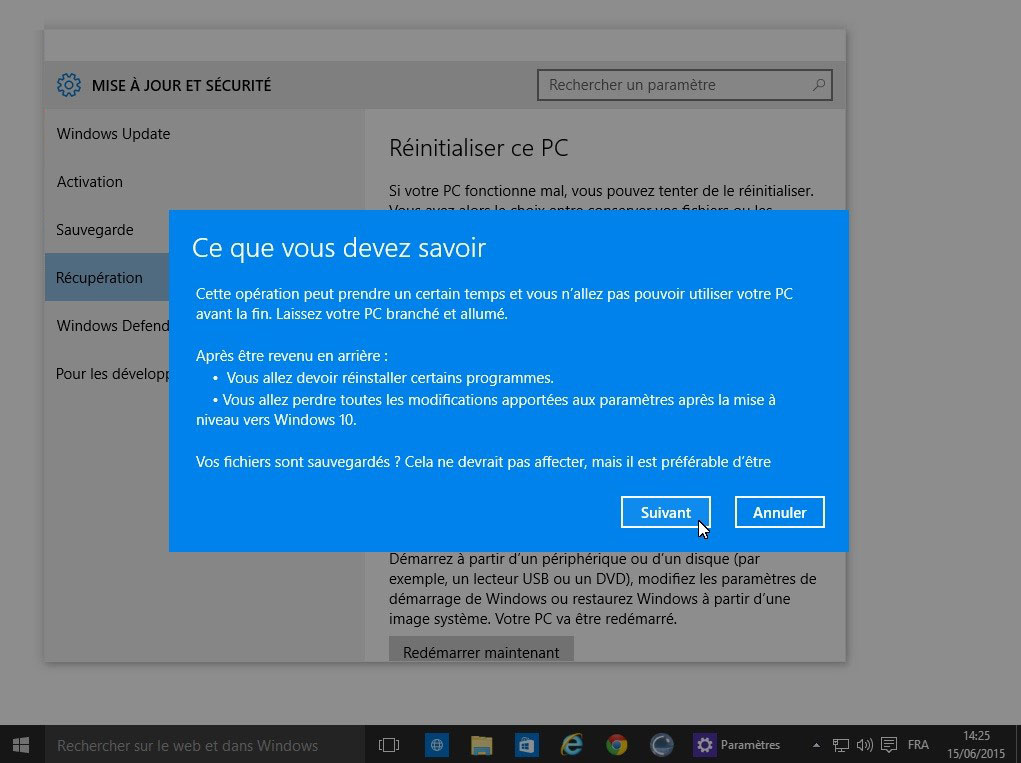
Task: Launch Internet Explorer from the taskbar
Action: pyautogui.click(x=572, y=745)
